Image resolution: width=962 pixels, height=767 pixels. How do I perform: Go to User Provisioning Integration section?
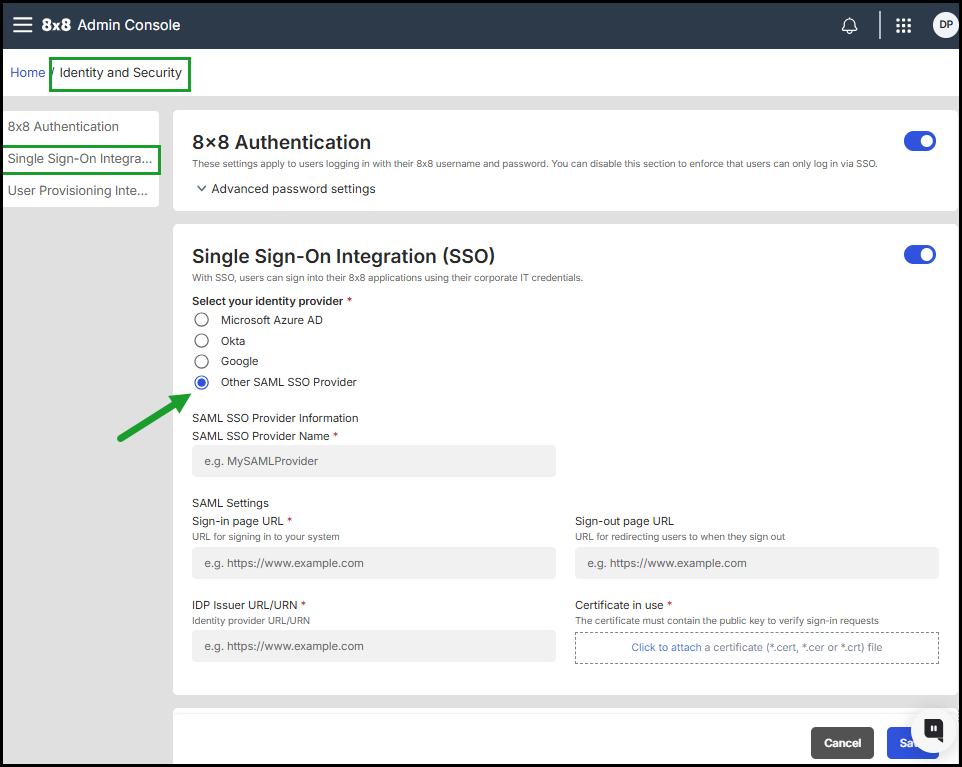pyautogui.click(x=78, y=191)
